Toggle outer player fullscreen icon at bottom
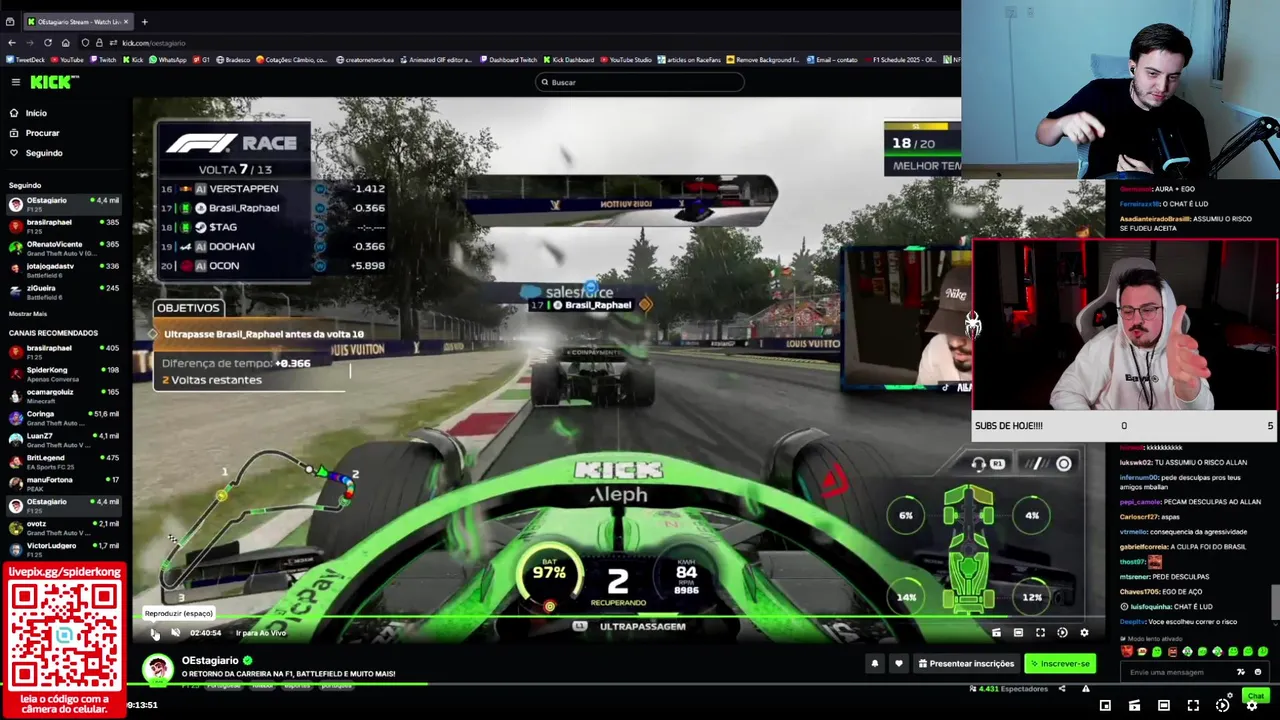The width and height of the screenshot is (1280, 720). tap(1193, 706)
